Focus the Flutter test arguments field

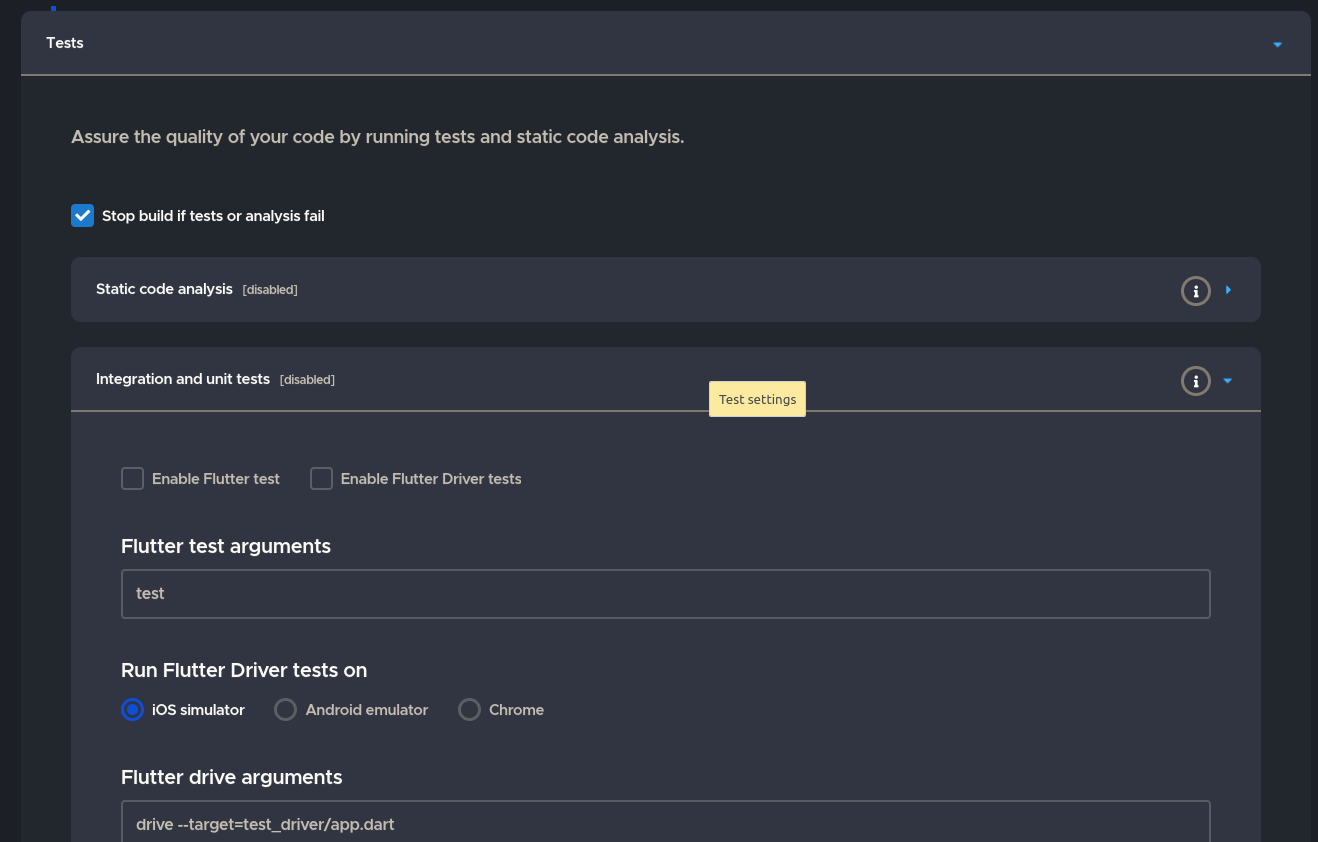[x=666, y=594]
